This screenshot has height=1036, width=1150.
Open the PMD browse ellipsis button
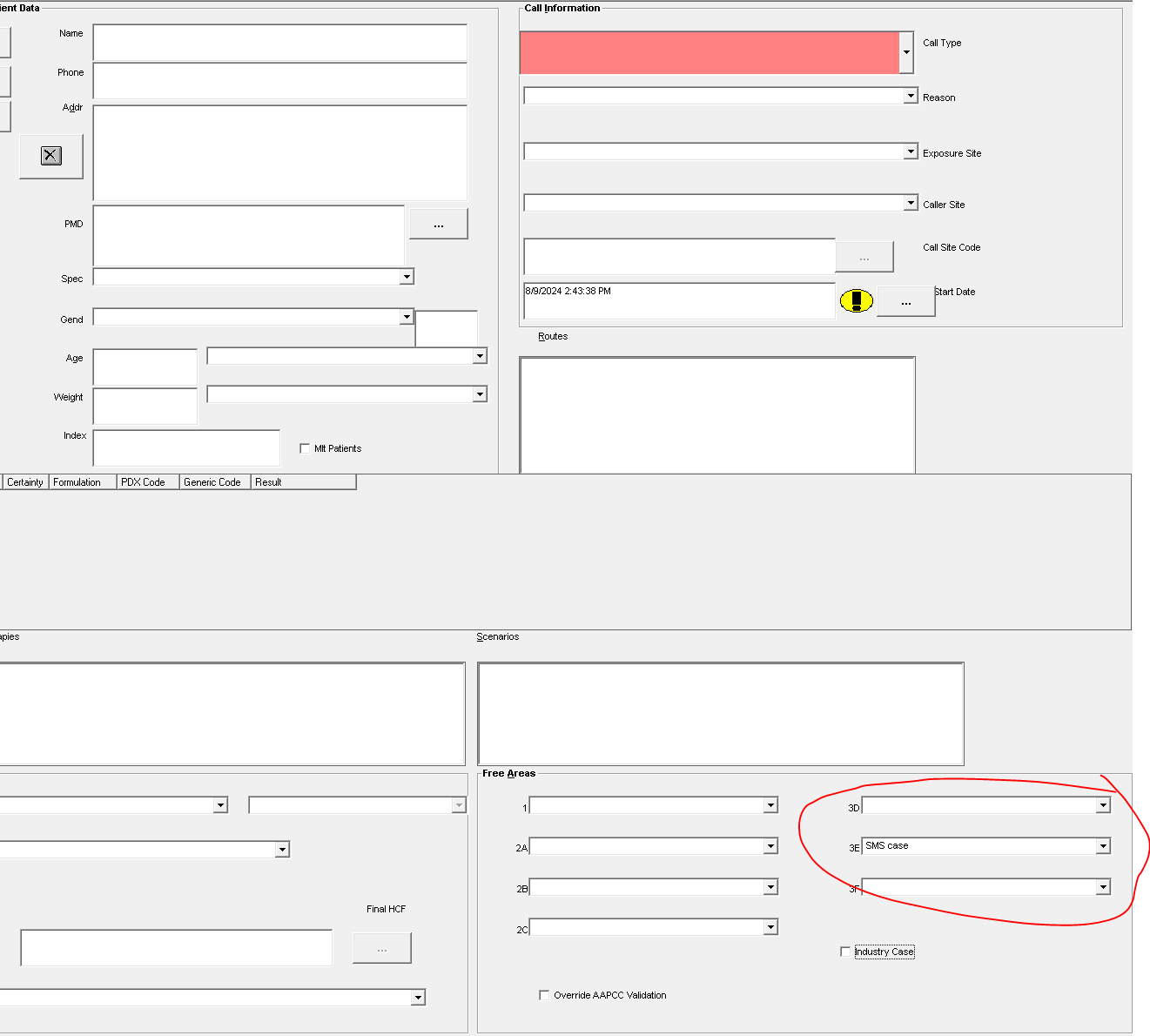438,224
